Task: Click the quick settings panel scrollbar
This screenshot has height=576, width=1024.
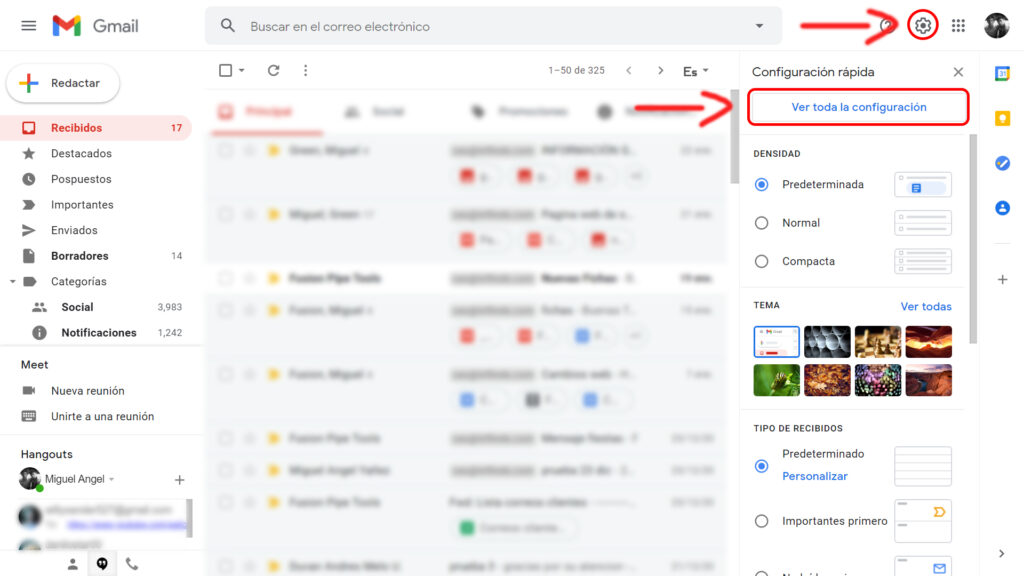Action: pos(973,238)
